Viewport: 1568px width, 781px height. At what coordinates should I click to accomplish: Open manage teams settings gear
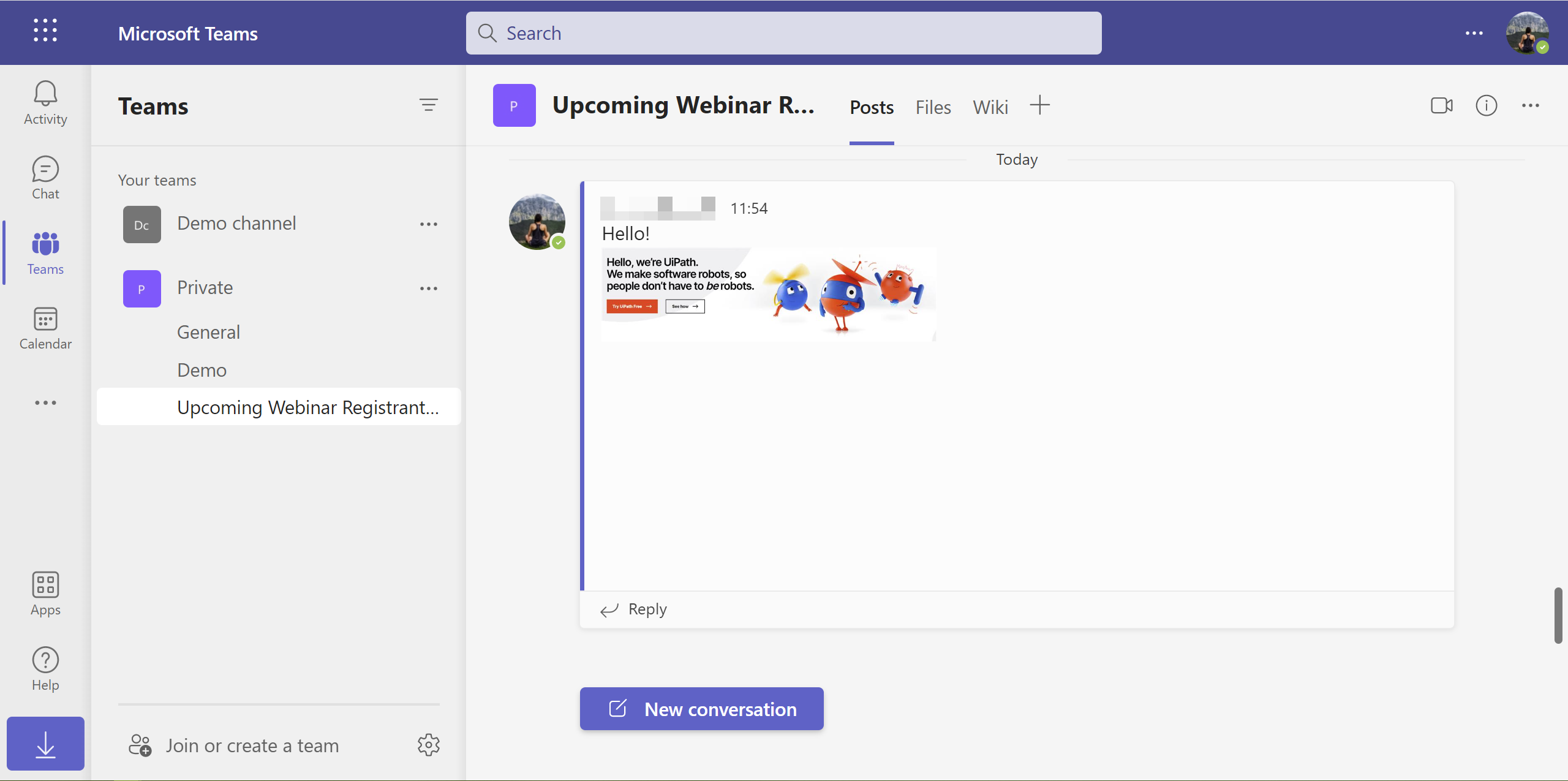[x=429, y=745]
